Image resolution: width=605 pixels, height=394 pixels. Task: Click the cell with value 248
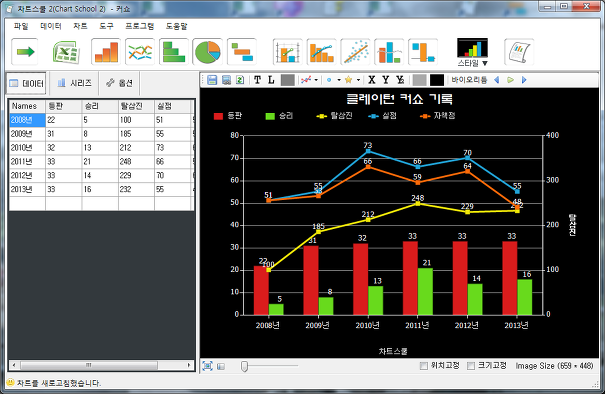coord(136,162)
